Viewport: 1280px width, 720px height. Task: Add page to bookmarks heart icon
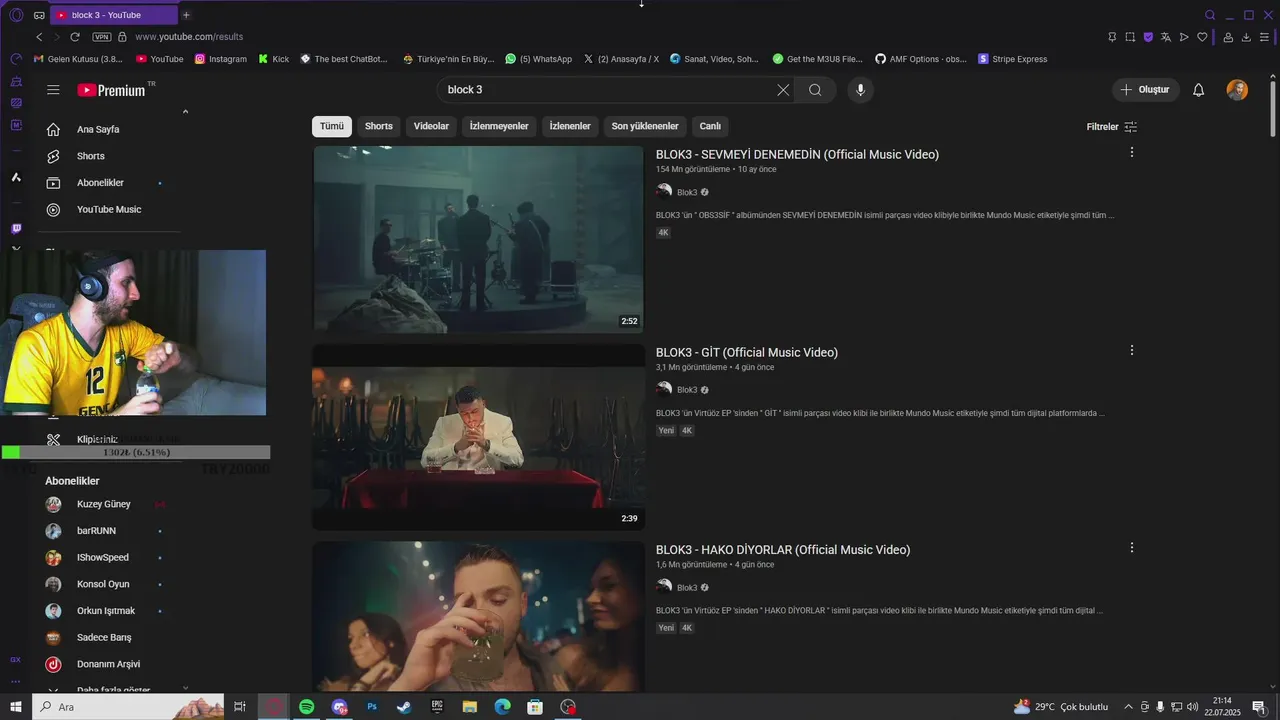[x=1202, y=37]
